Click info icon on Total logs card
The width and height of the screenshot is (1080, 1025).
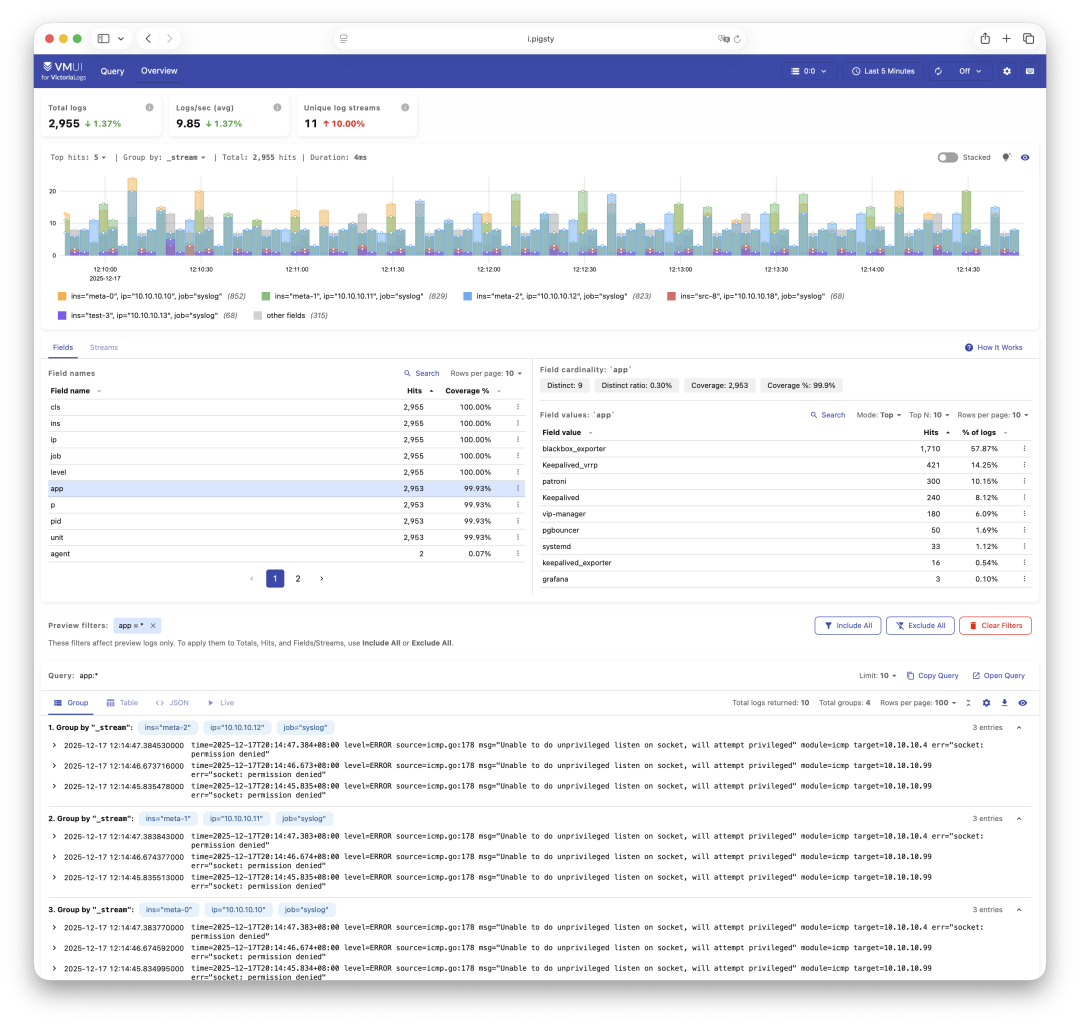149,107
